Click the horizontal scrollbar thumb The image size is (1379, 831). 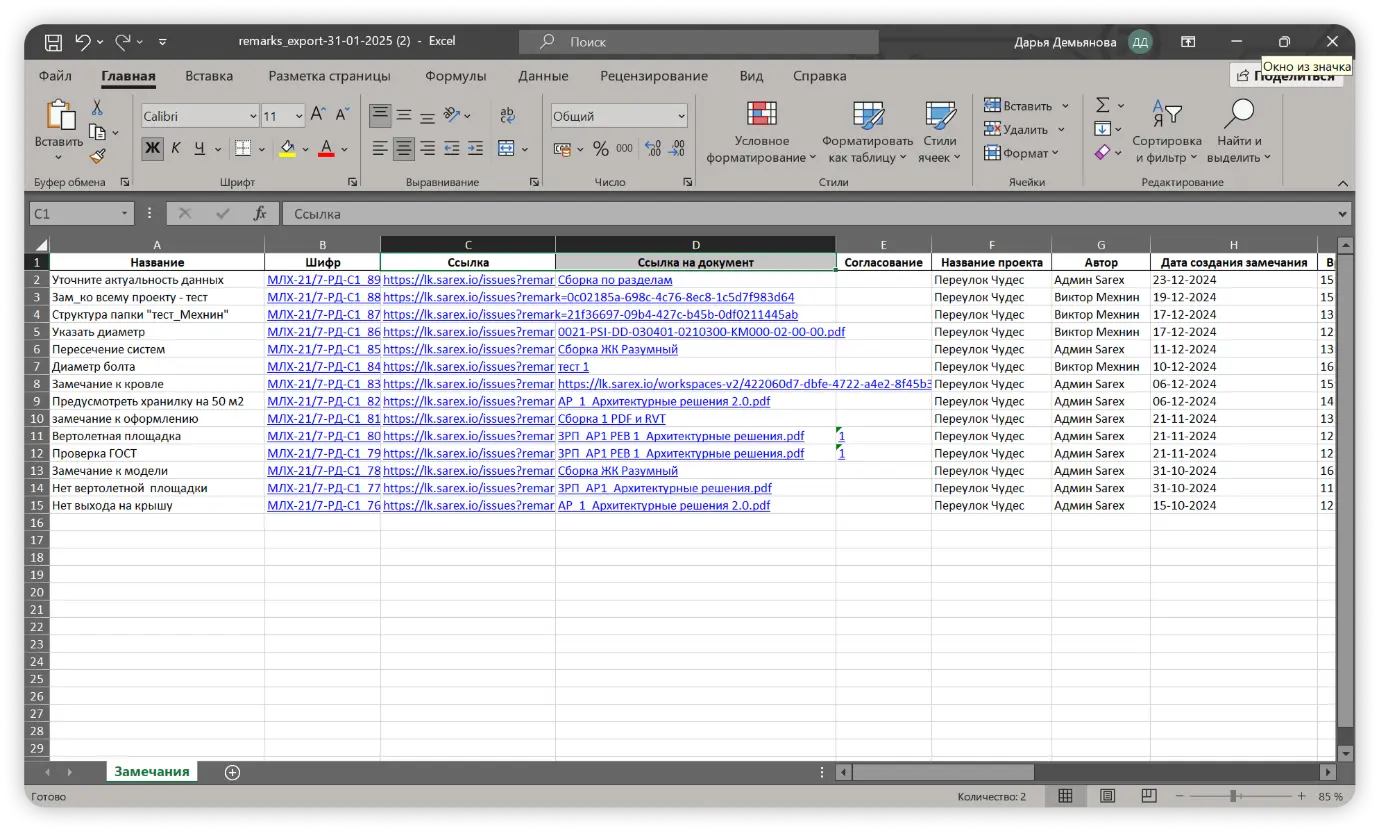click(942, 772)
